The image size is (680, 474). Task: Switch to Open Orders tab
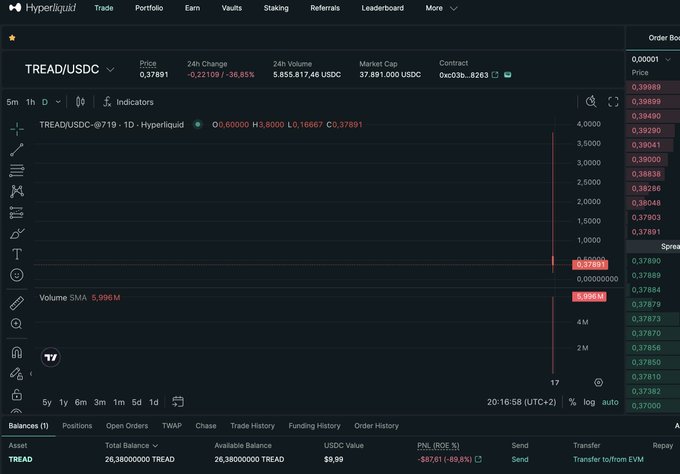click(x=127, y=425)
